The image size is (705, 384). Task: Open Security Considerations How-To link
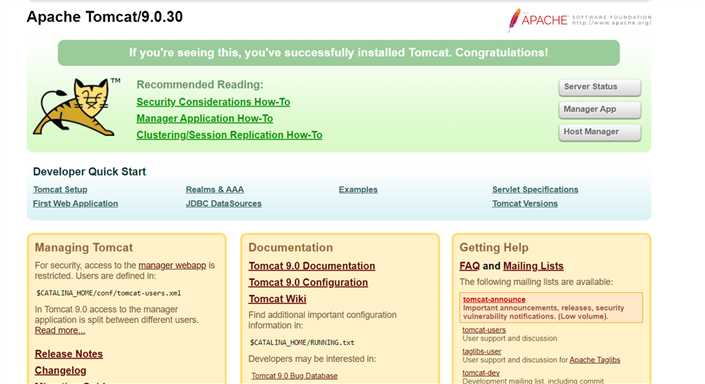(213, 102)
